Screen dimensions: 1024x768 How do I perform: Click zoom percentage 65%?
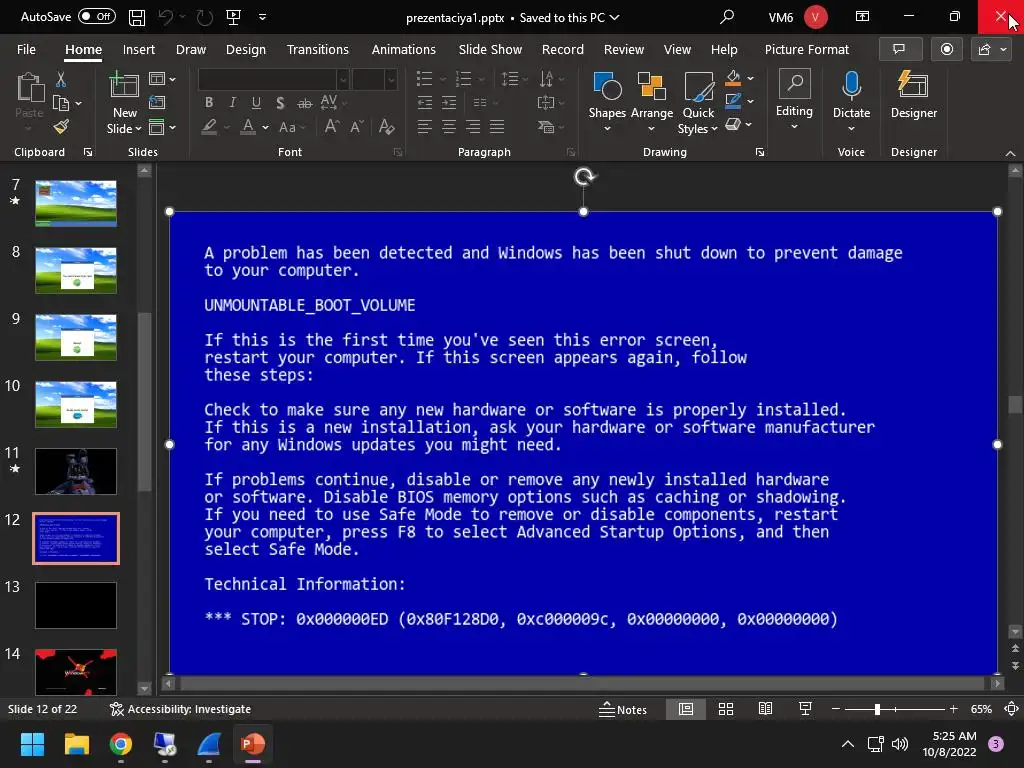(981, 709)
